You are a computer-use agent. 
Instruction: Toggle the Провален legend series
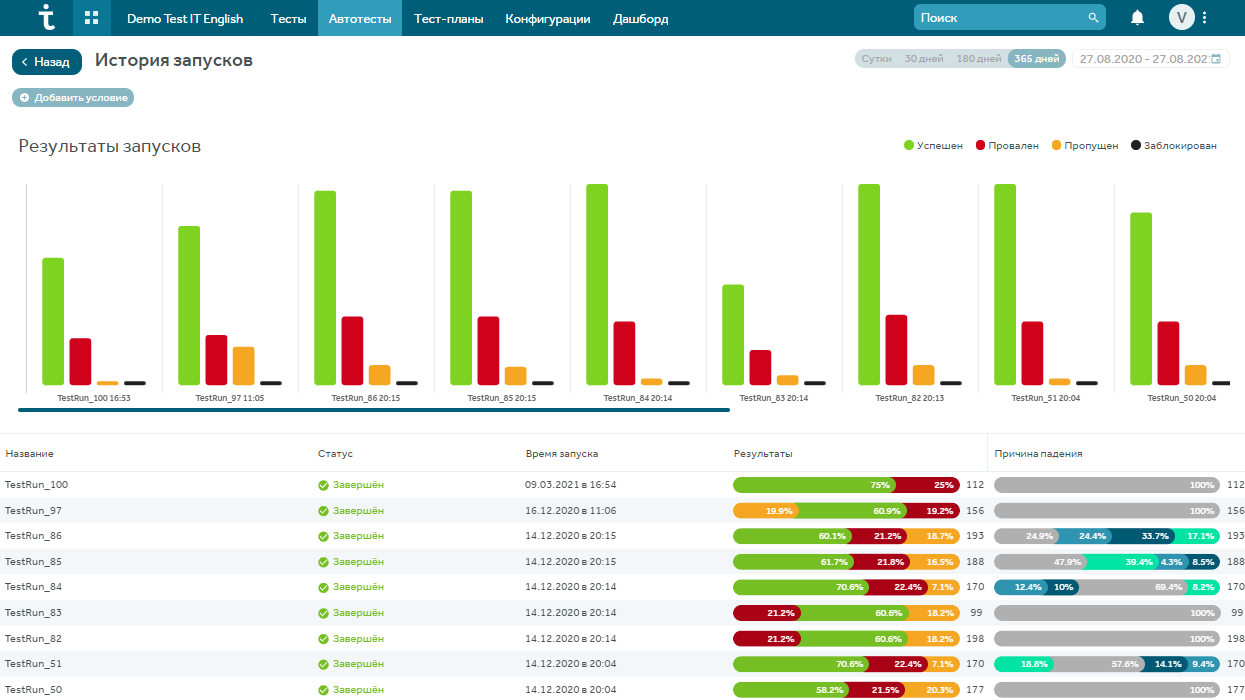coord(1006,146)
